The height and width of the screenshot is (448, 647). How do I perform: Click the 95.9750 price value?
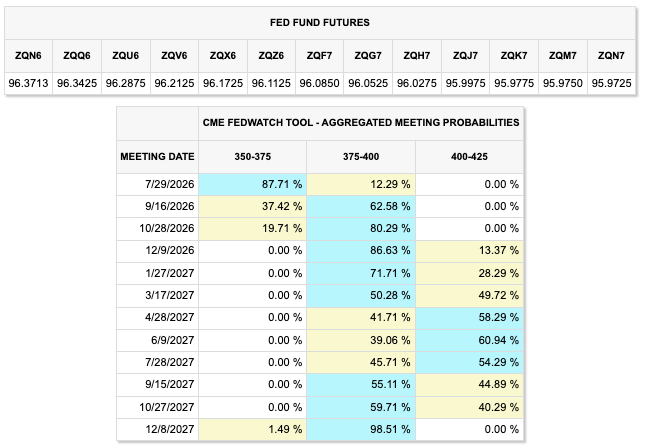coord(563,83)
